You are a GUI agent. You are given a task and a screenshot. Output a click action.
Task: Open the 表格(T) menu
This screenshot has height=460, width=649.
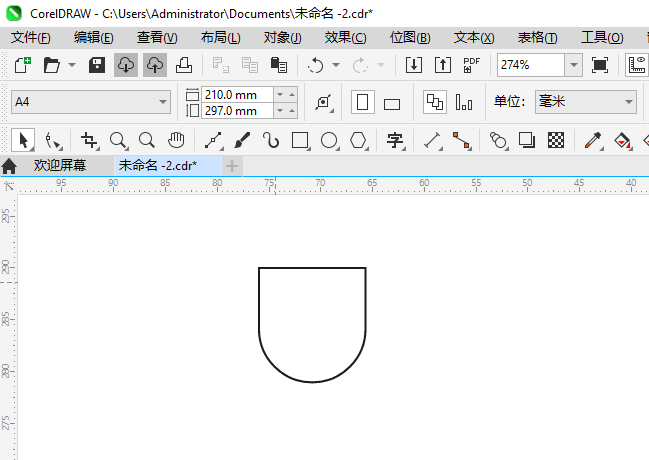537,38
